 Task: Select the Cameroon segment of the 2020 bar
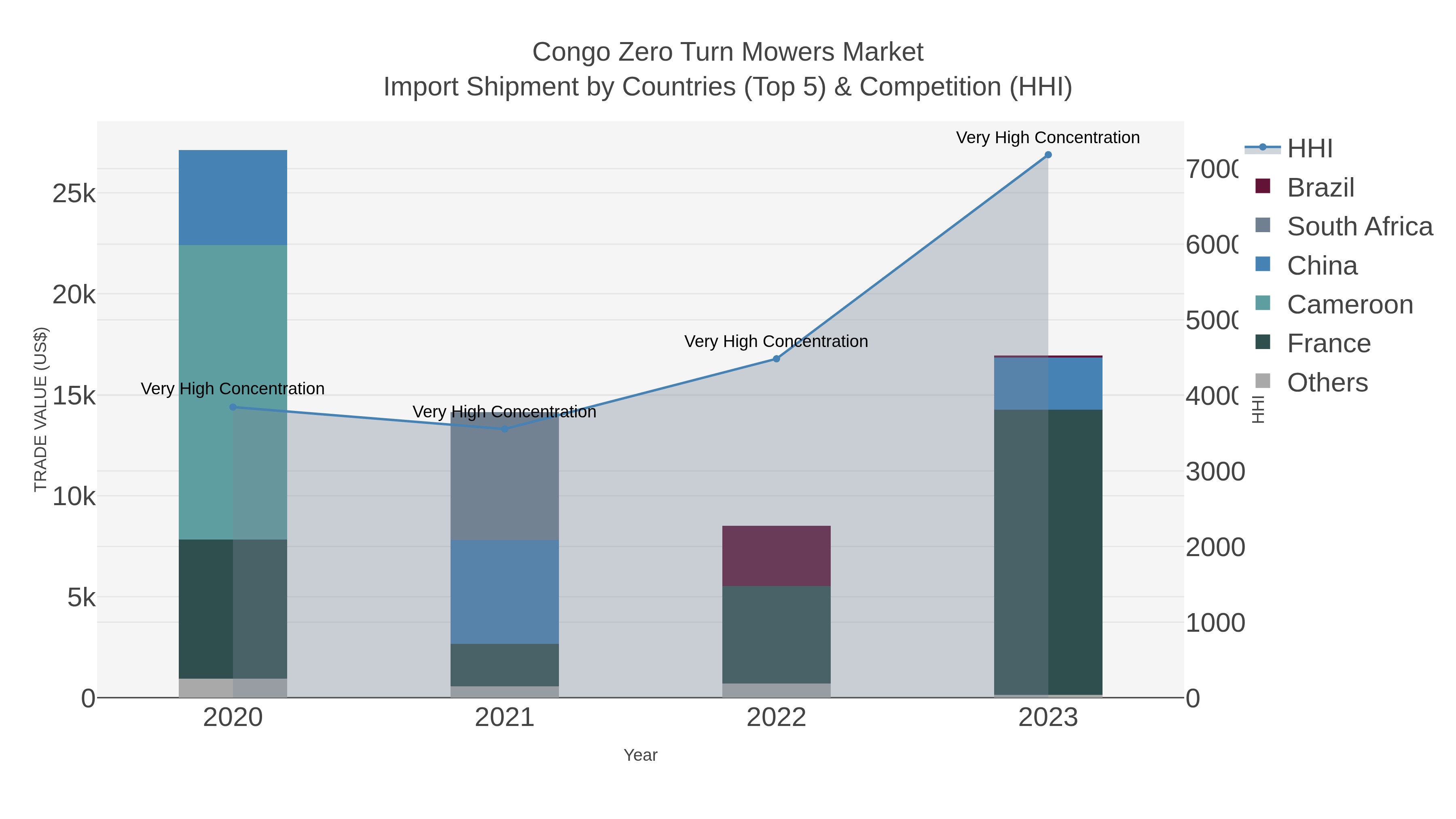[233, 392]
